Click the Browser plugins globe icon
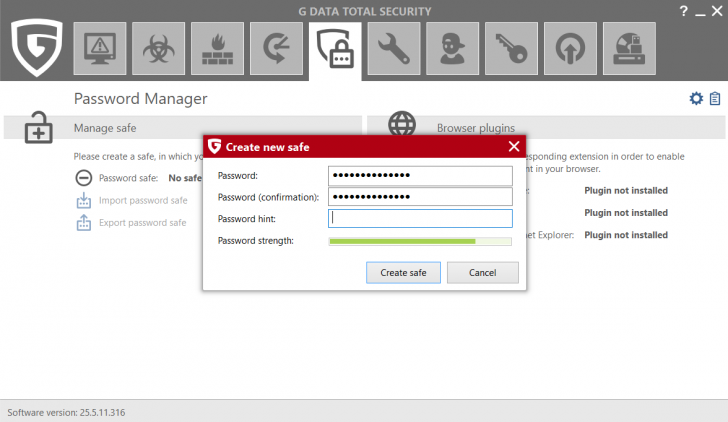Viewport: 728px width, 422px height. coord(402,123)
